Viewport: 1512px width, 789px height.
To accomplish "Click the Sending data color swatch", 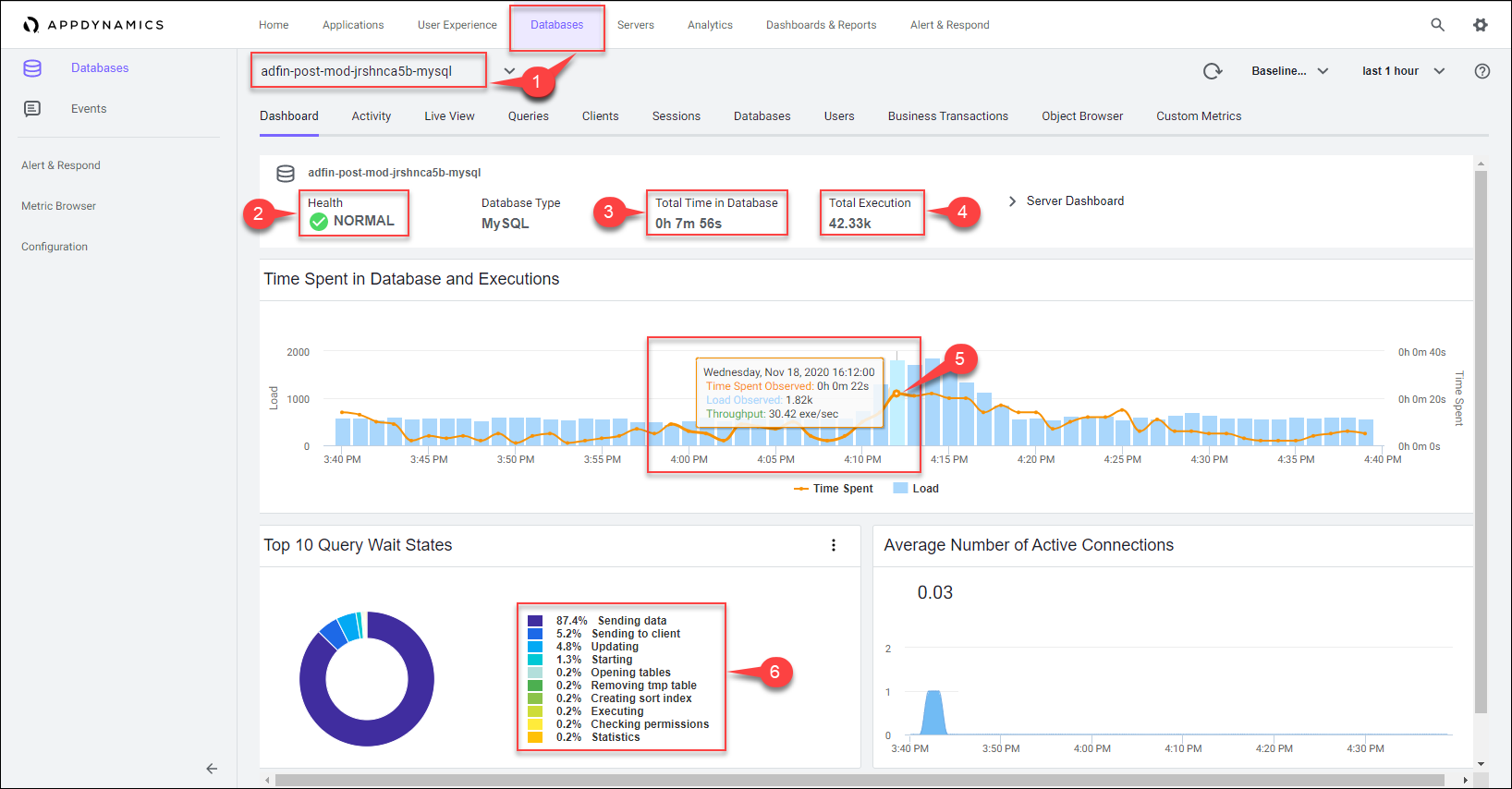I will 535,621.
